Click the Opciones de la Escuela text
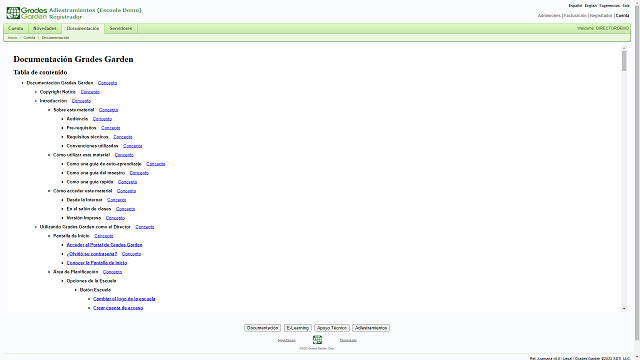This screenshot has width=640, height=360. [x=91, y=280]
